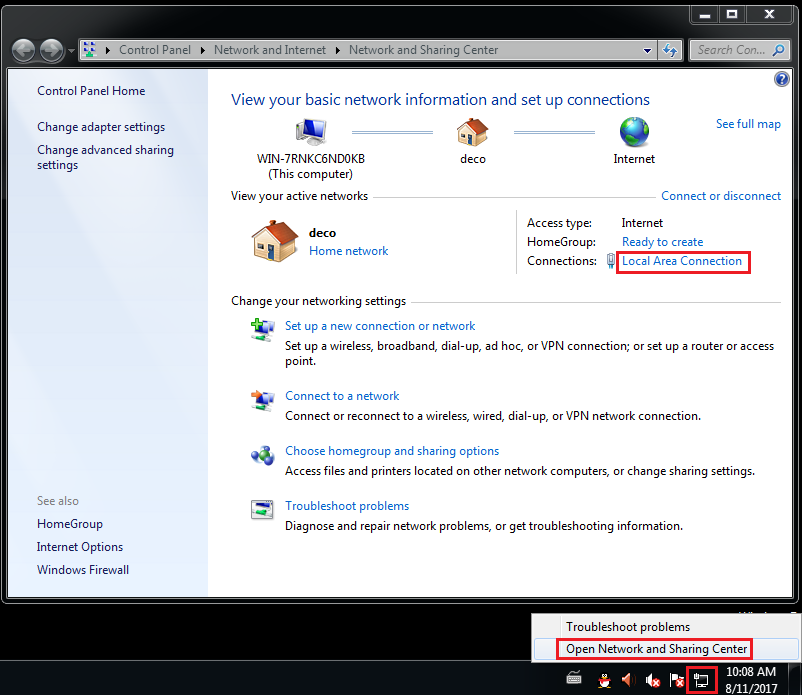Viewport: 802px width, 695px height.
Task: Click the Troubleshoot problems monitor icon
Action: [x=261, y=510]
